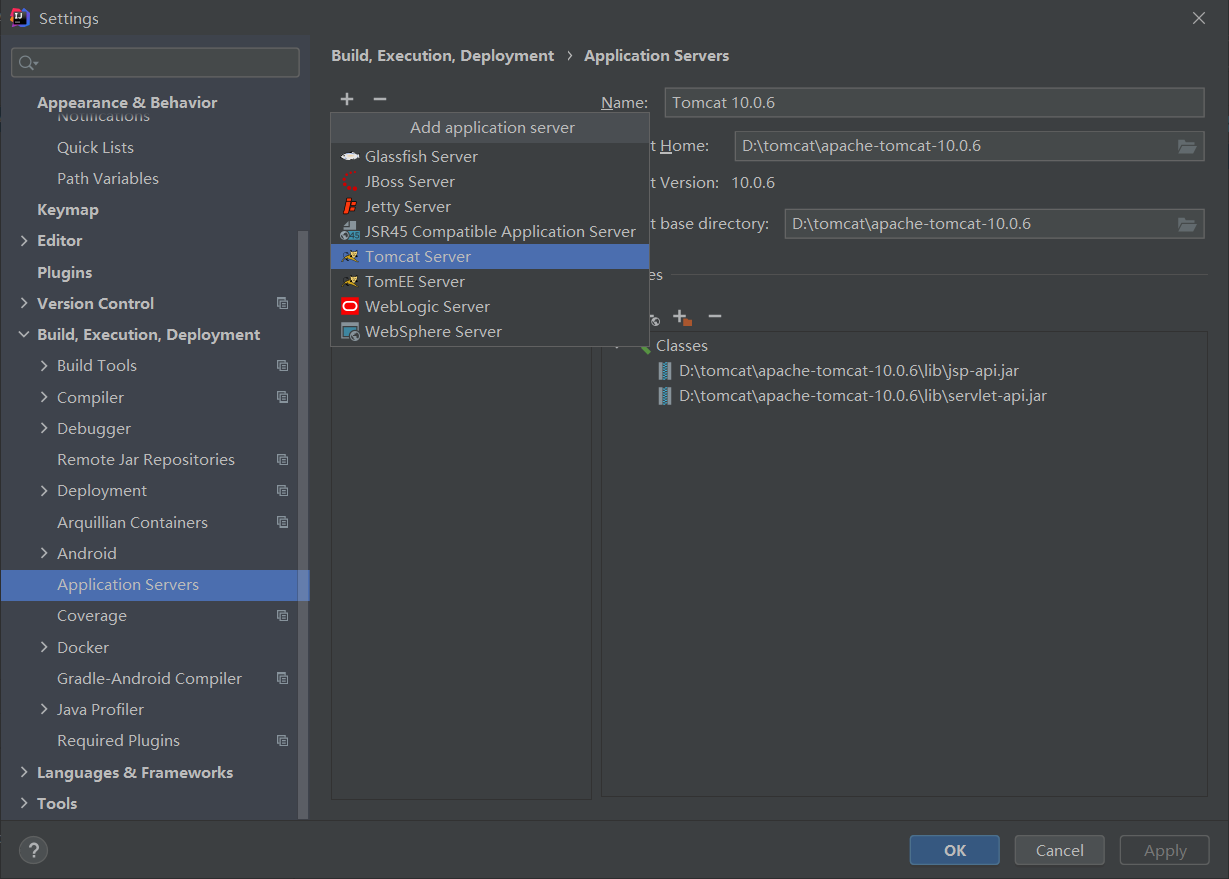1229x879 pixels.
Task: Expand the Android node
Action: [44, 553]
